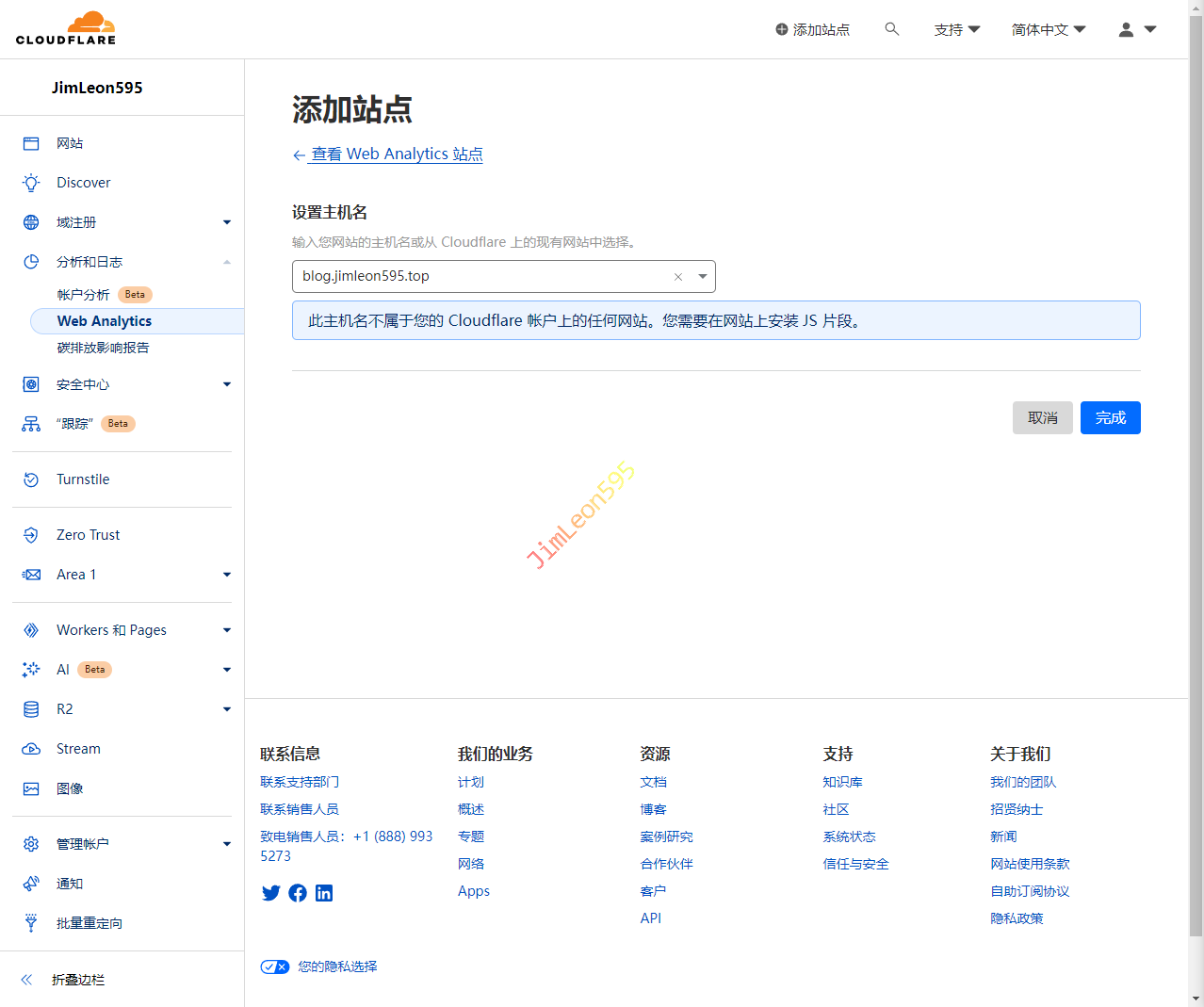Toggle the 您的隐私选择 privacy switch

coord(275,966)
